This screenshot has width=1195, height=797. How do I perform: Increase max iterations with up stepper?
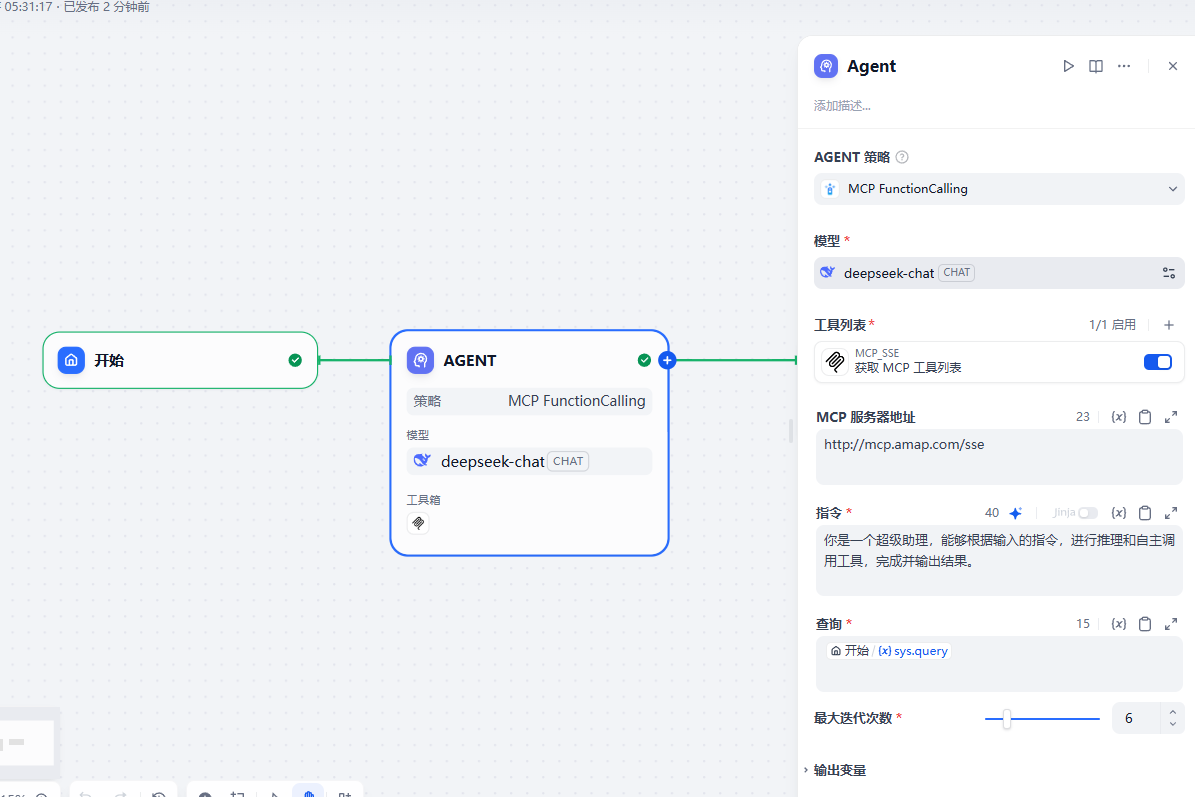click(x=1172, y=712)
